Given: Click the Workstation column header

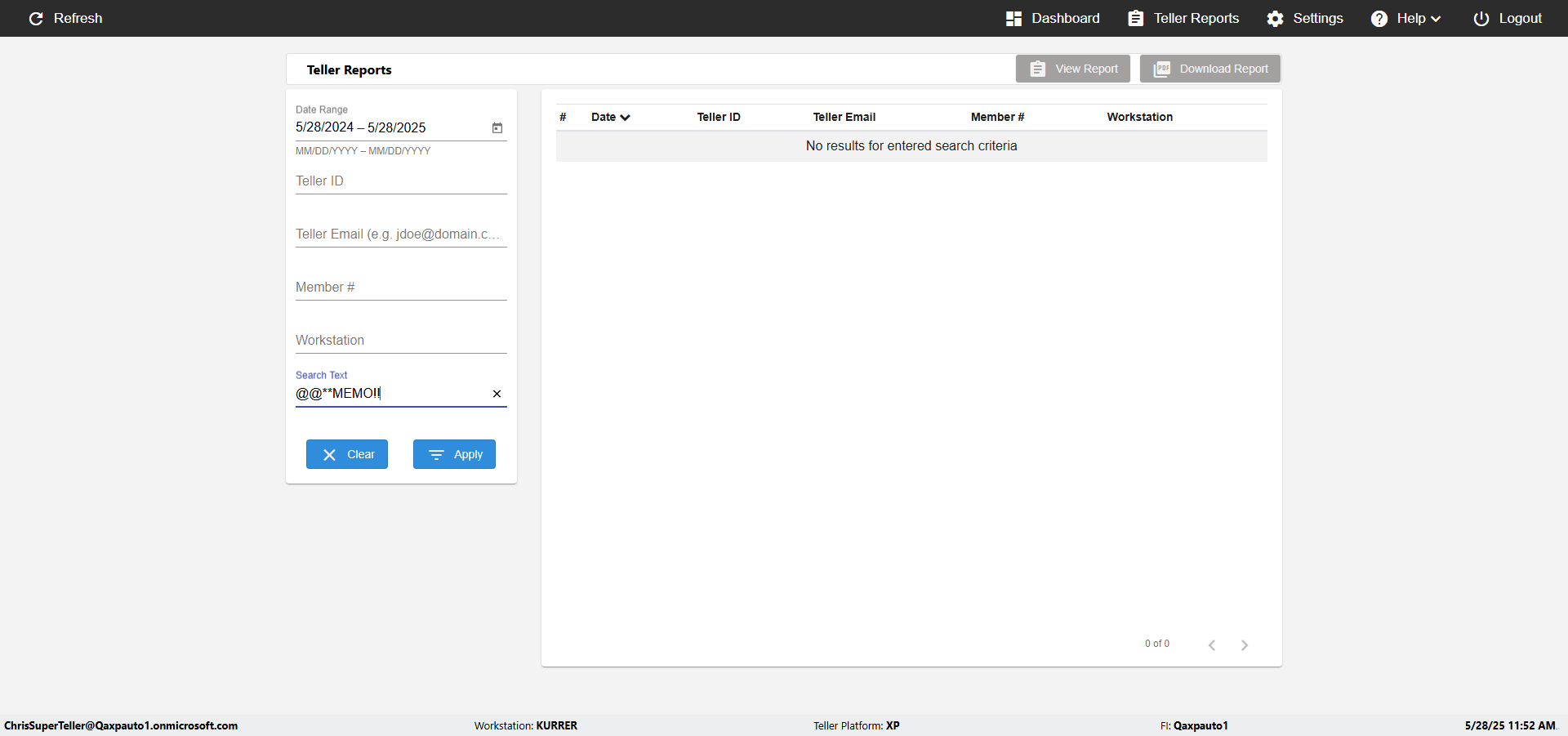Looking at the screenshot, I should coord(1139,117).
